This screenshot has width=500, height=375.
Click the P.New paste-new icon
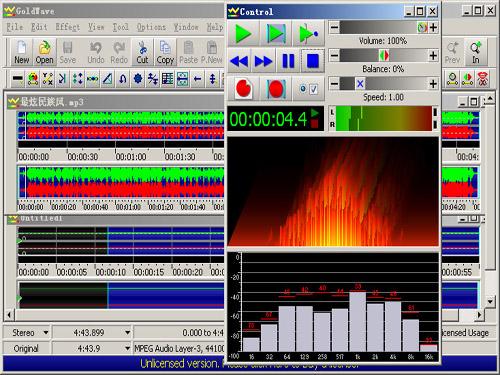click(212, 52)
